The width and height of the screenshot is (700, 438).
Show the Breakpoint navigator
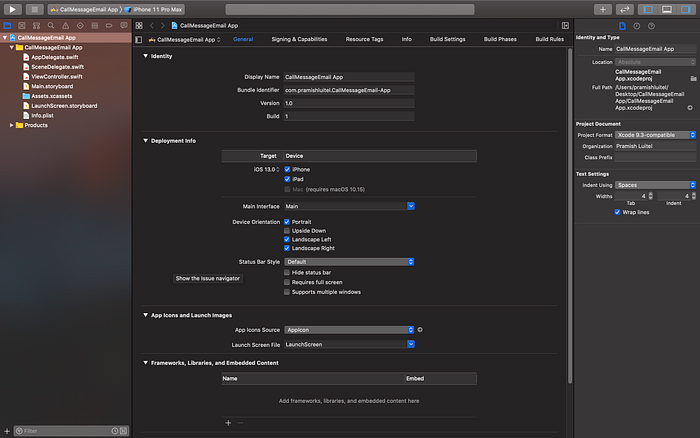(109, 25)
